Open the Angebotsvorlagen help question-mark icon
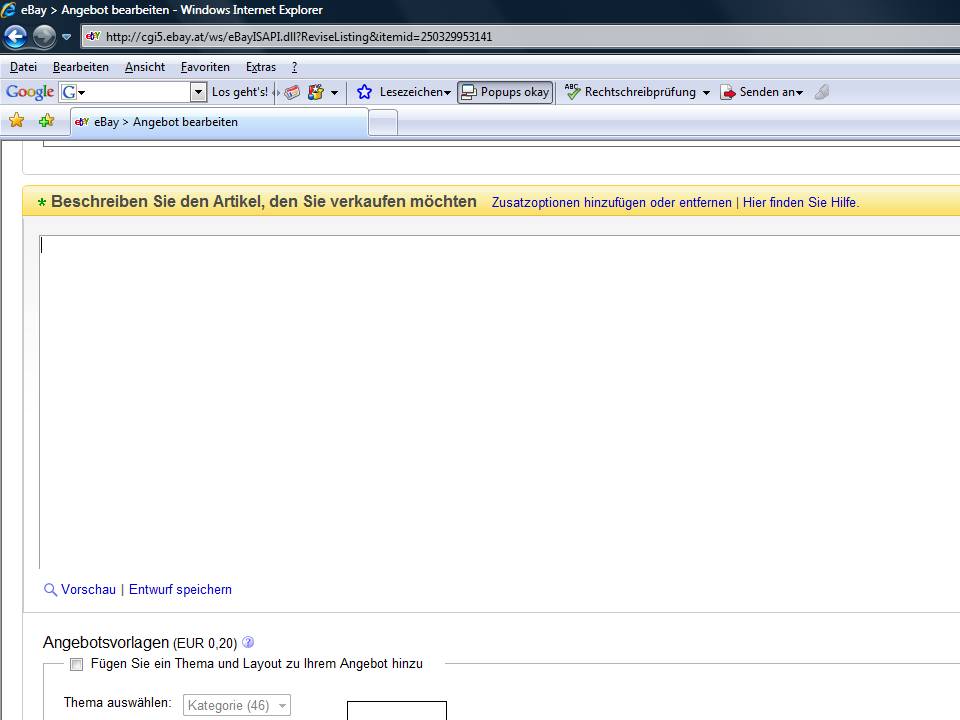This screenshot has height=720, width=960. 248,642
